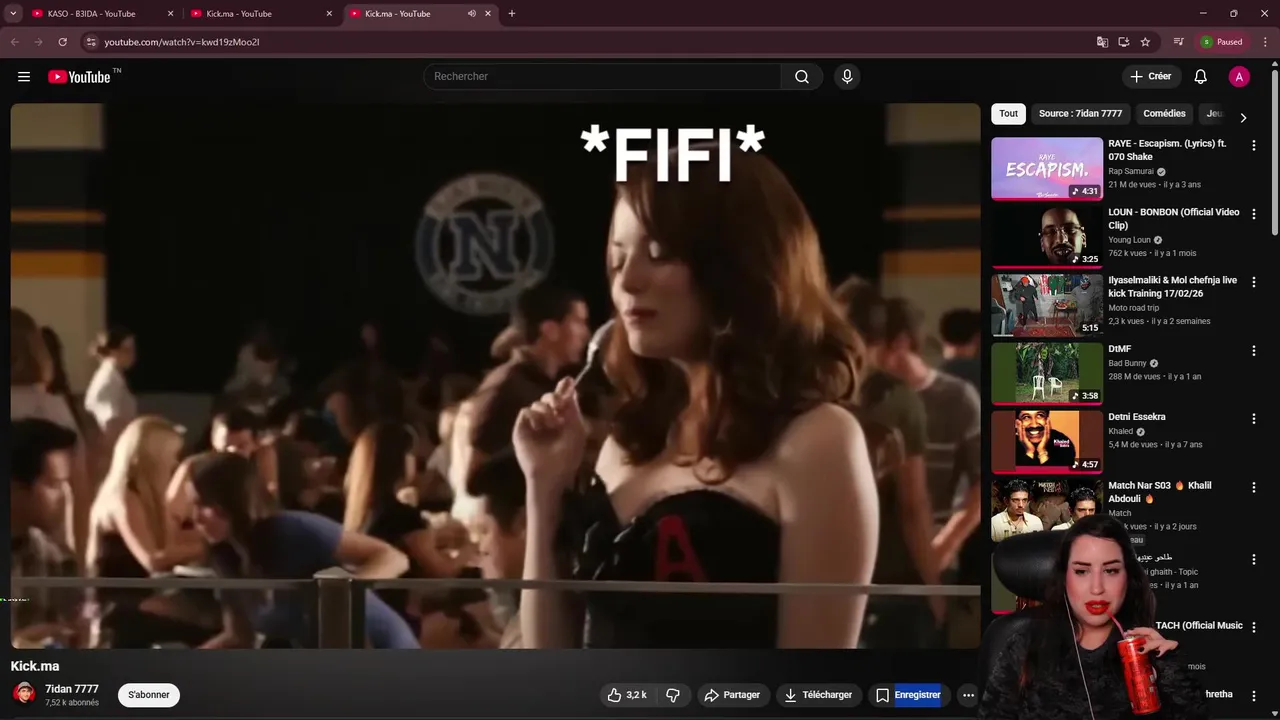Click the Moto road trip channel name
1280x720 pixels.
1134,308
